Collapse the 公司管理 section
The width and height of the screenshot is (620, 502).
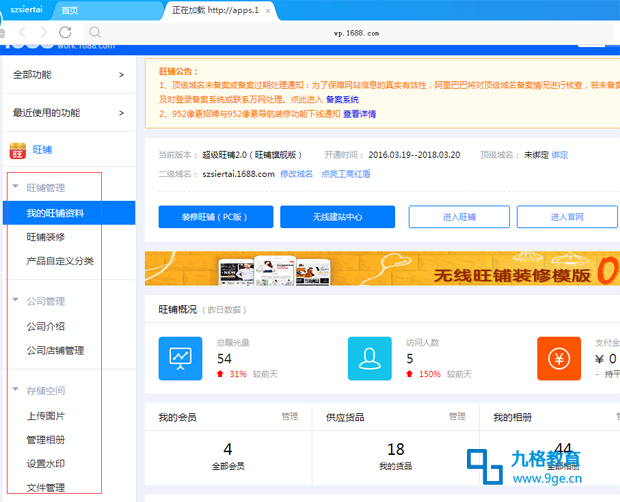pos(15,300)
